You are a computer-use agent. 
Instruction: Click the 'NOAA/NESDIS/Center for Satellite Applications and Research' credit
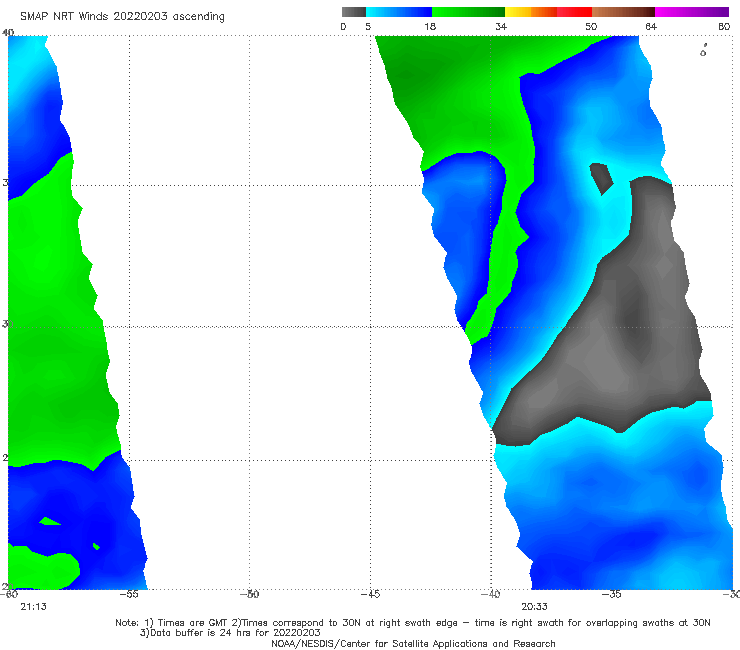coord(413,644)
